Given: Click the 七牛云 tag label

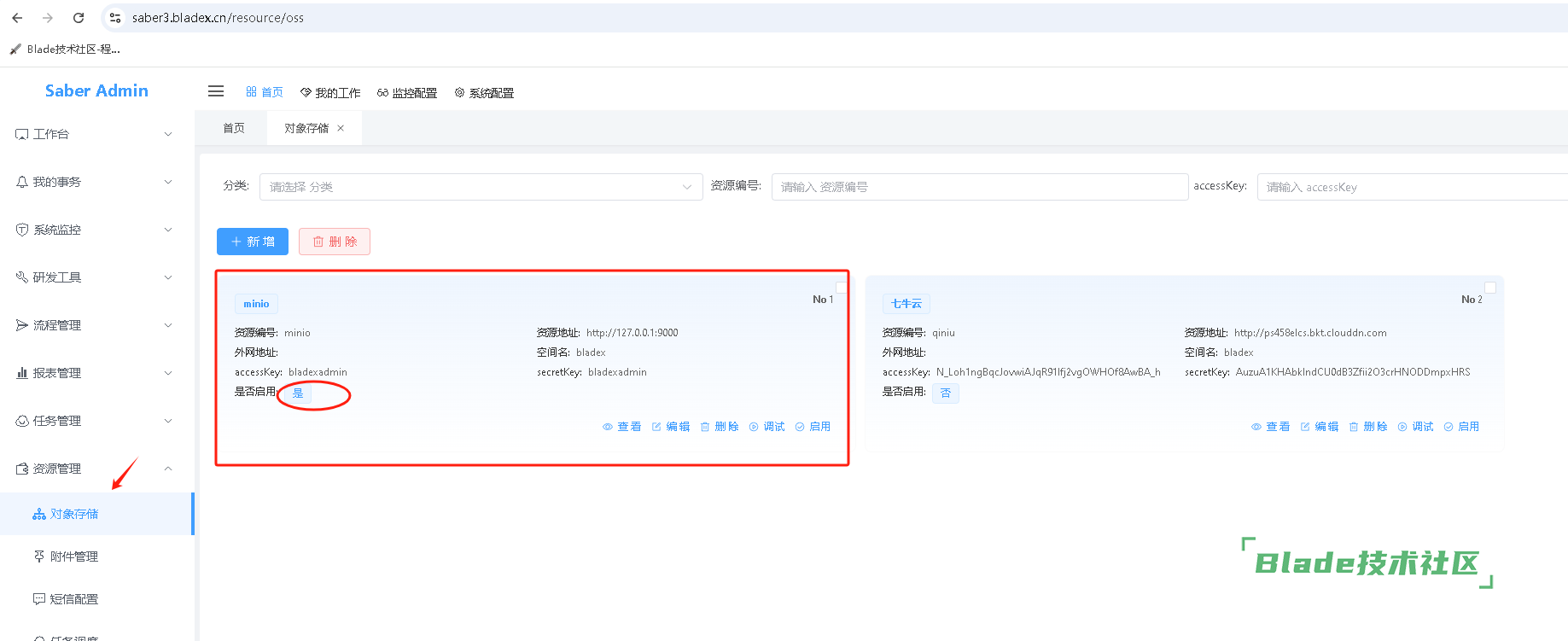Looking at the screenshot, I should click(x=906, y=304).
